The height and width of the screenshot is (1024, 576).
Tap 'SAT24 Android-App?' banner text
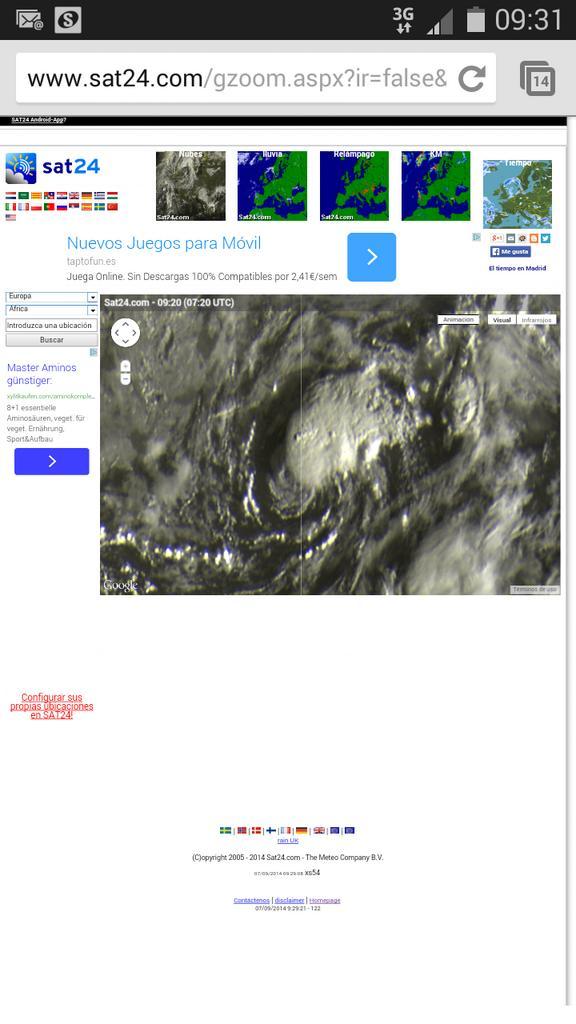pos(39,120)
